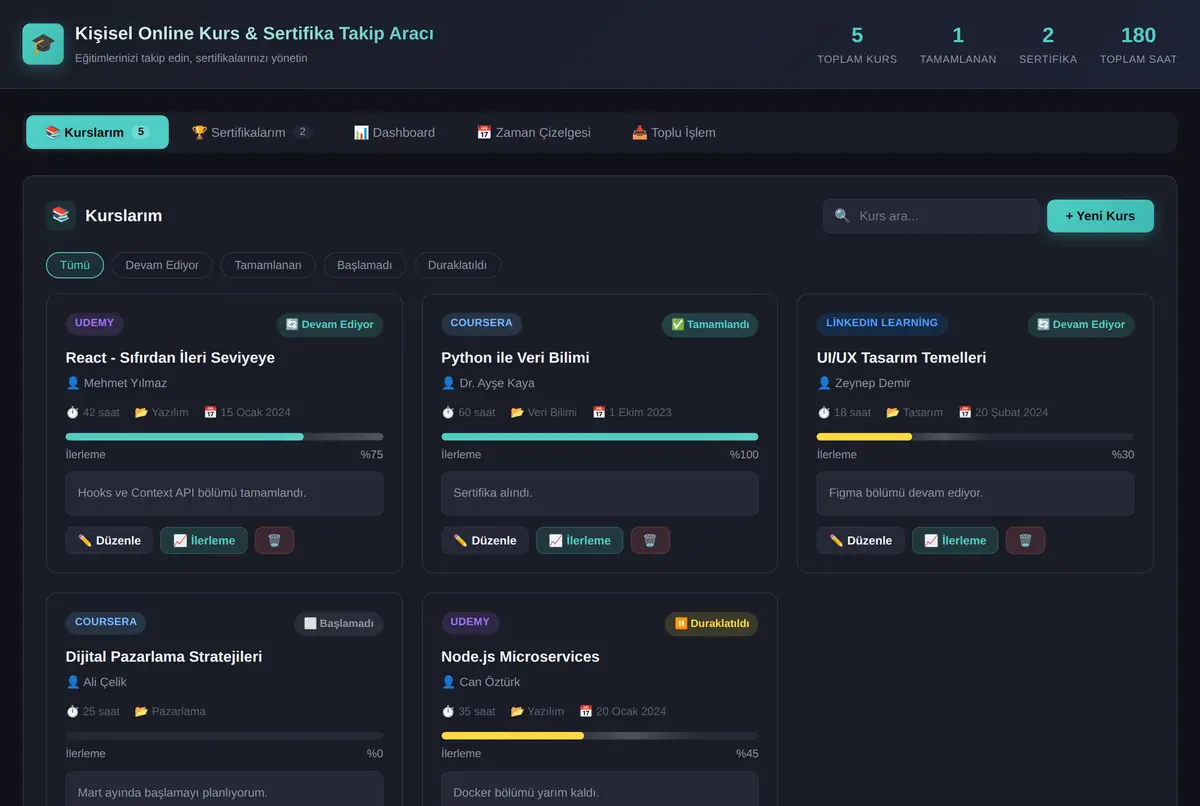Click the Dijital Pazarlama Stratejileri title
The width and height of the screenshot is (1200, 806).
click(164, 657)
